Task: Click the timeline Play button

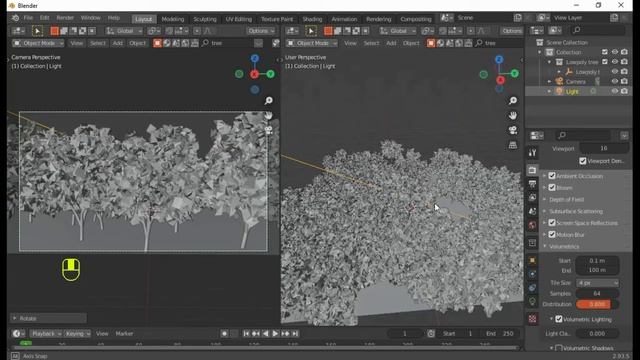Action: tap(275, 333)
